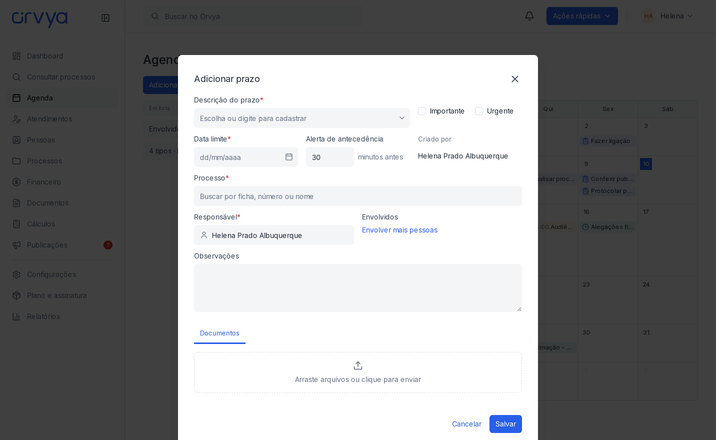Screen dimensions: 720x440
Task: Open notifications bell icon
Action: click(x=529, y=16)
